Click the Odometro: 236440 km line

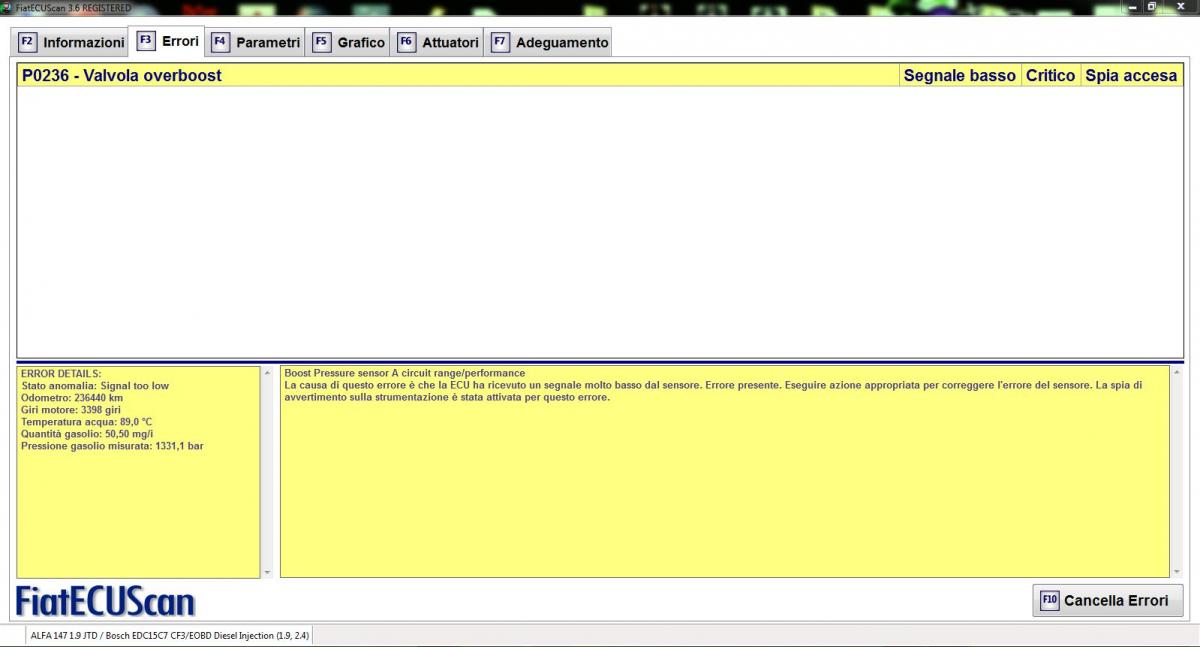tap(72, 397)
